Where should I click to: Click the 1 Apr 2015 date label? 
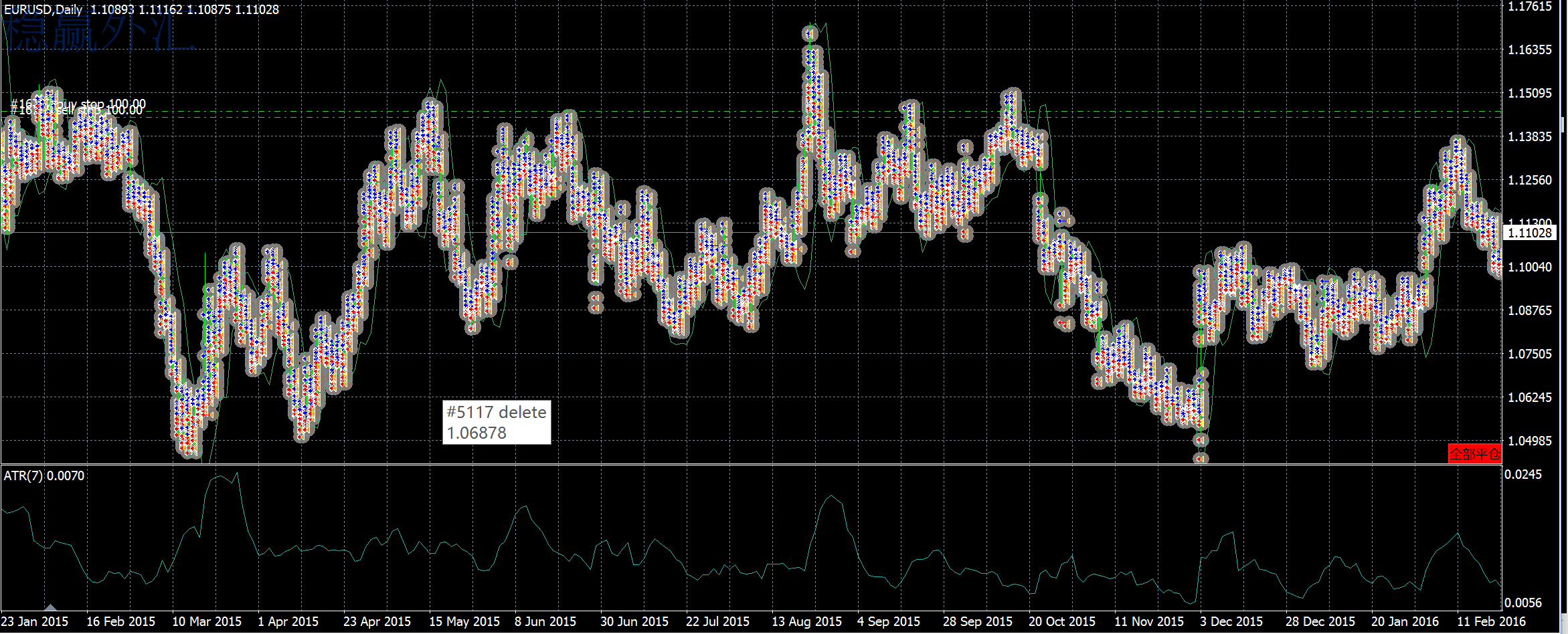(288, 621)
